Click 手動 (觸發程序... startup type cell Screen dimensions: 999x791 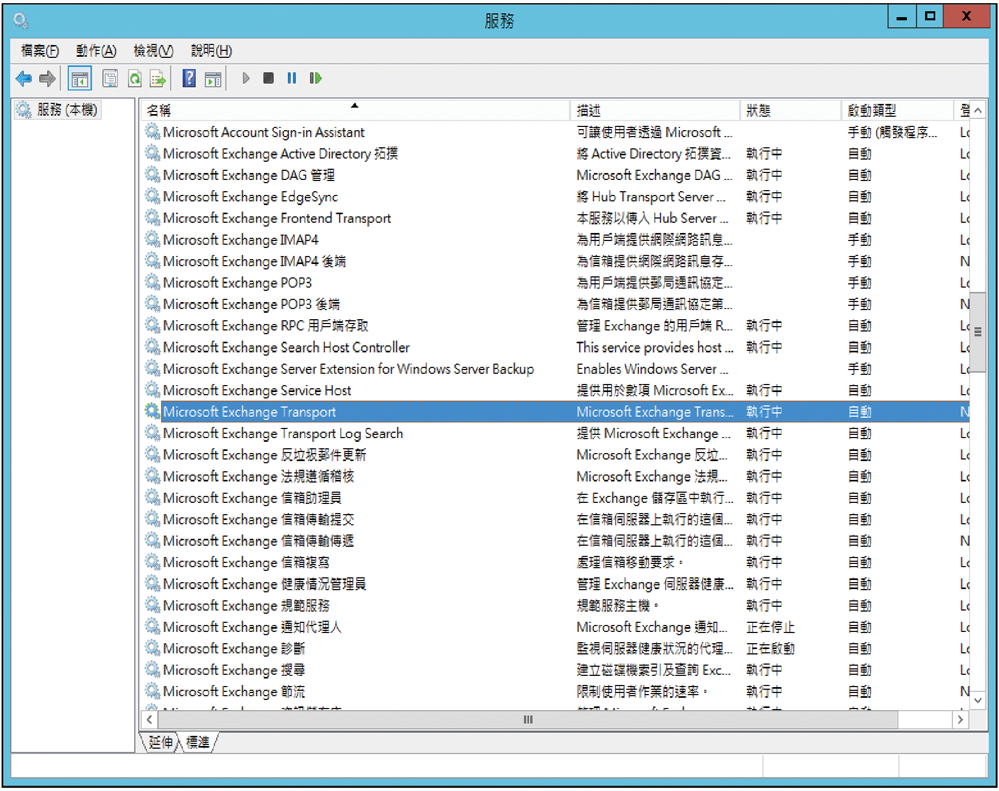click(892, 132)
